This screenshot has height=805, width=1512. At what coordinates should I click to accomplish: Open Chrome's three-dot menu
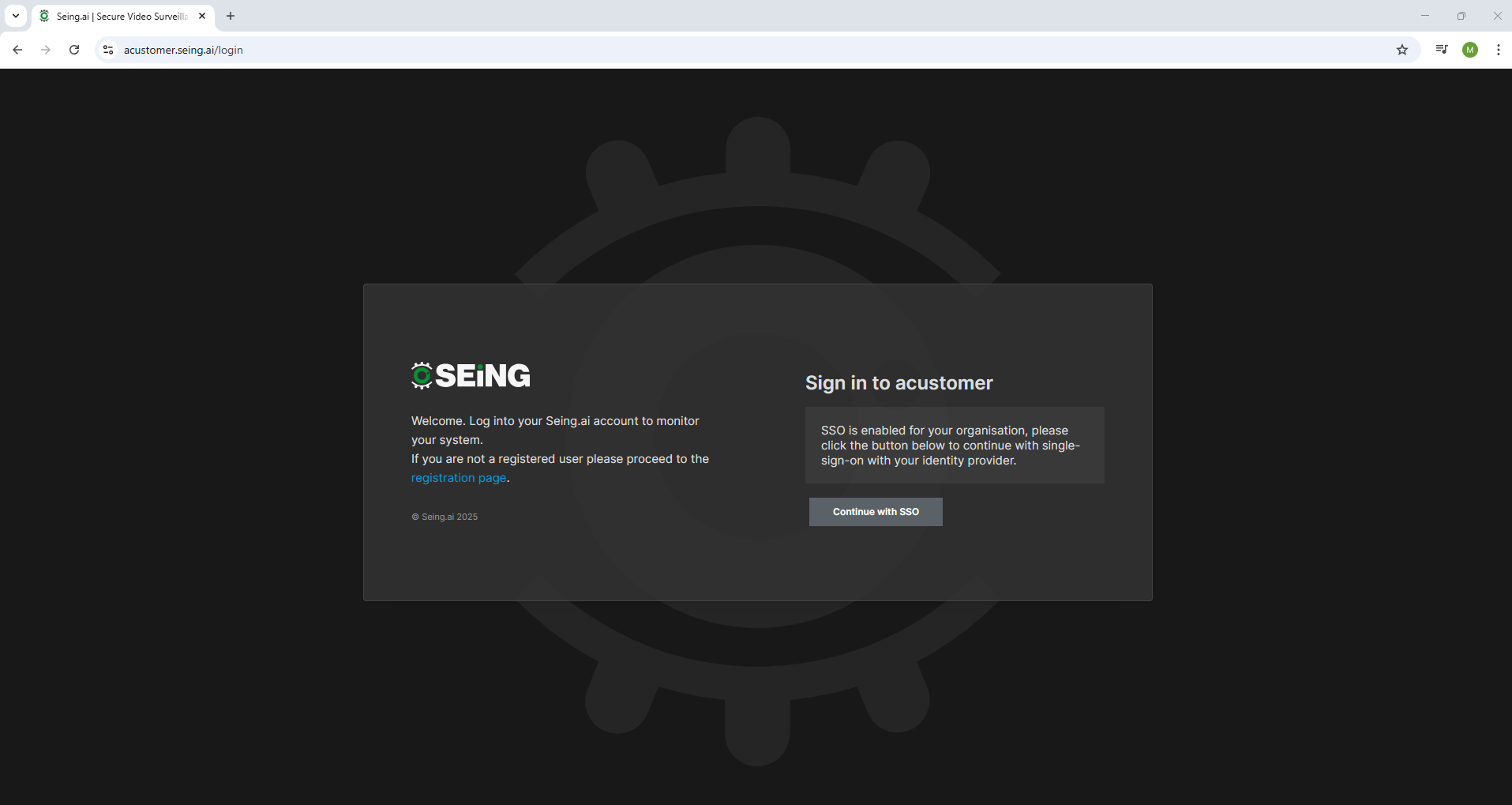[1499, 49]
